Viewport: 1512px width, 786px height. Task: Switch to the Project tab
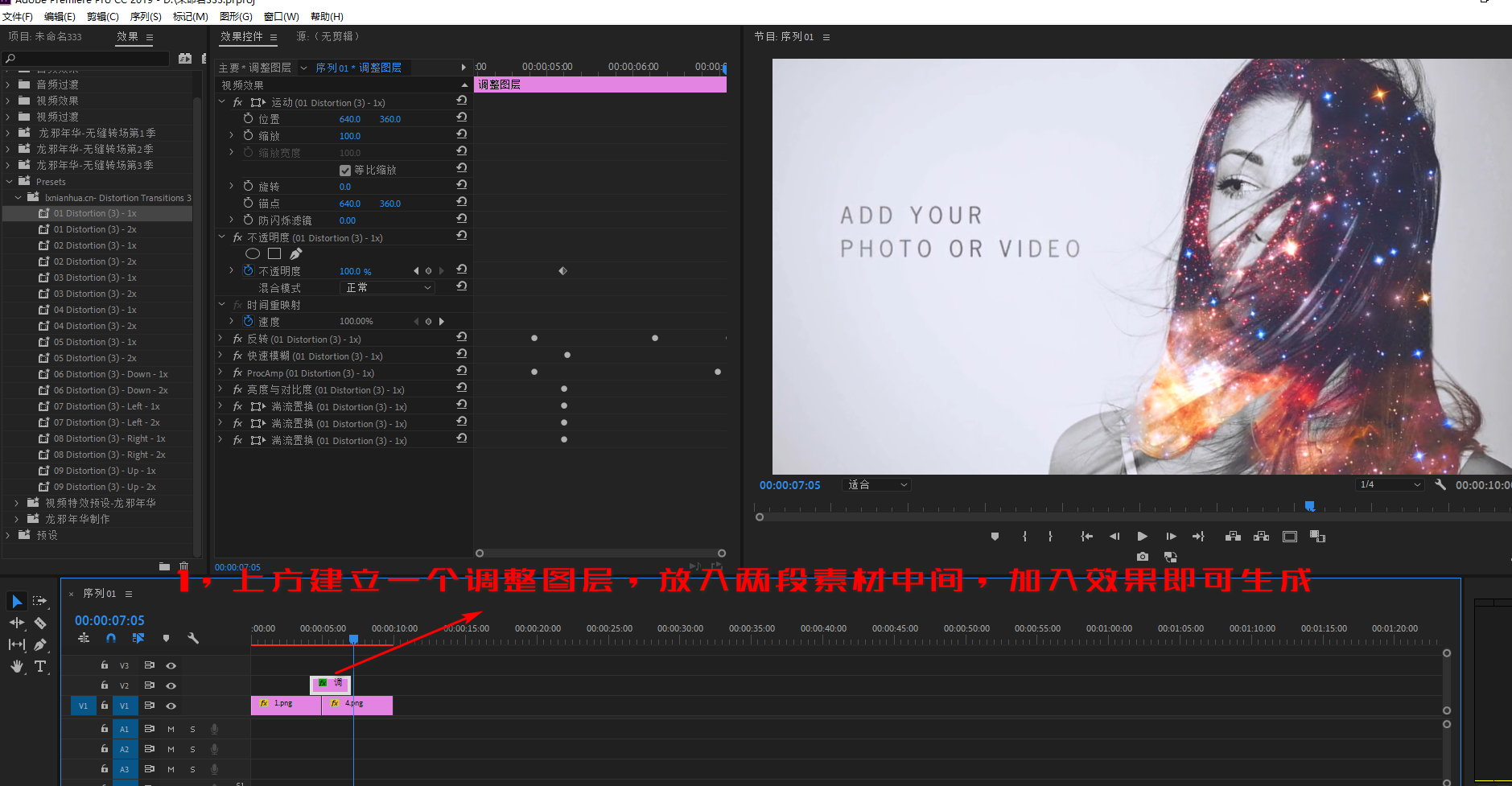(x=45, y=37)
